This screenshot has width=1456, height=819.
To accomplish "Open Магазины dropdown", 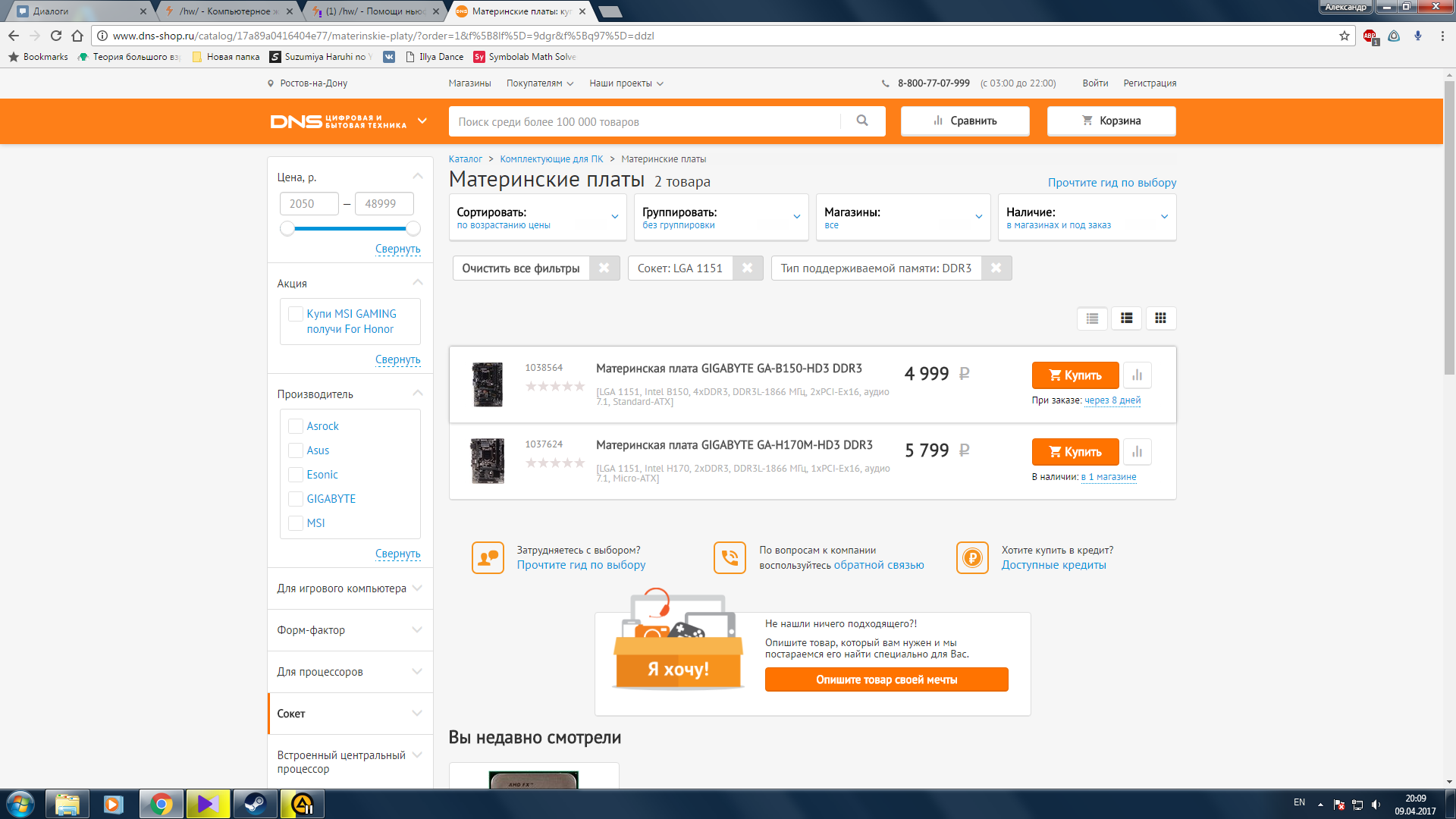I will click(903, 218).
